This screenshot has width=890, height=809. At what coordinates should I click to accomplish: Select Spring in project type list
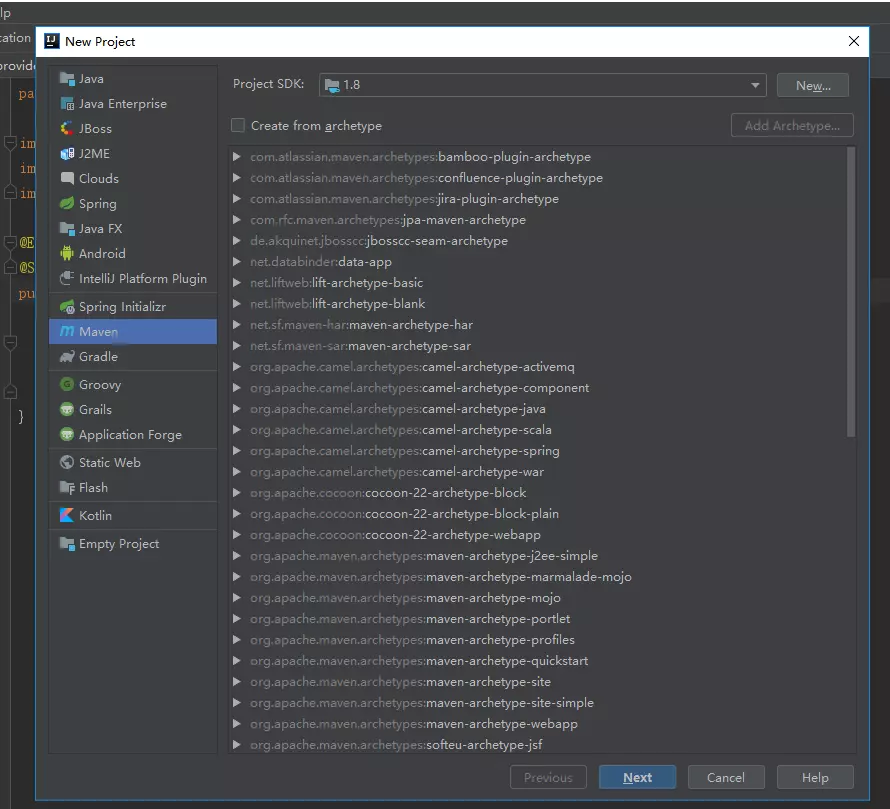(x=133, y=204)
